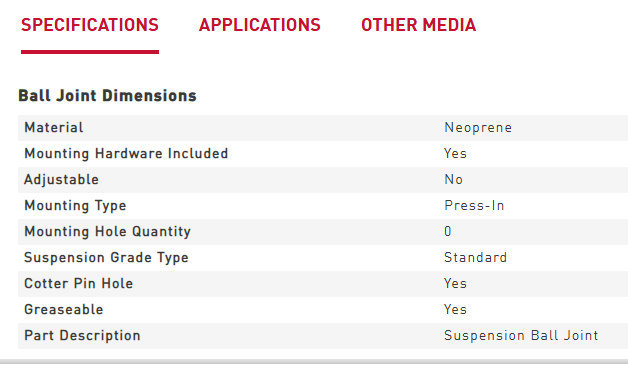Click the No value for Adjustable
The width and height of the screenshot is (628, 367).
pyautogui.click(x=453, y=179)
